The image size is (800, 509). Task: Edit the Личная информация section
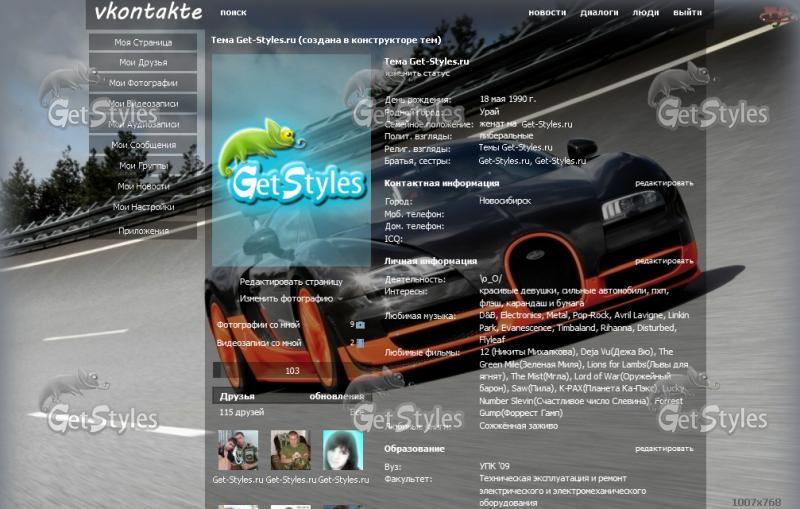pyautogui.click(x=664, y=261)
